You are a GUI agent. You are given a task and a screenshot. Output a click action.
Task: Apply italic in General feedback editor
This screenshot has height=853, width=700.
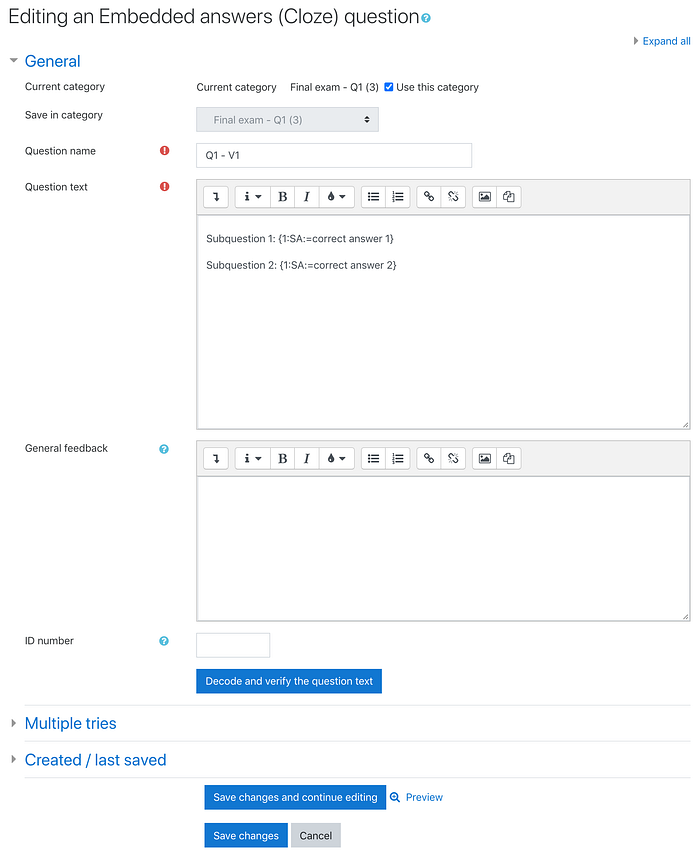307,459
